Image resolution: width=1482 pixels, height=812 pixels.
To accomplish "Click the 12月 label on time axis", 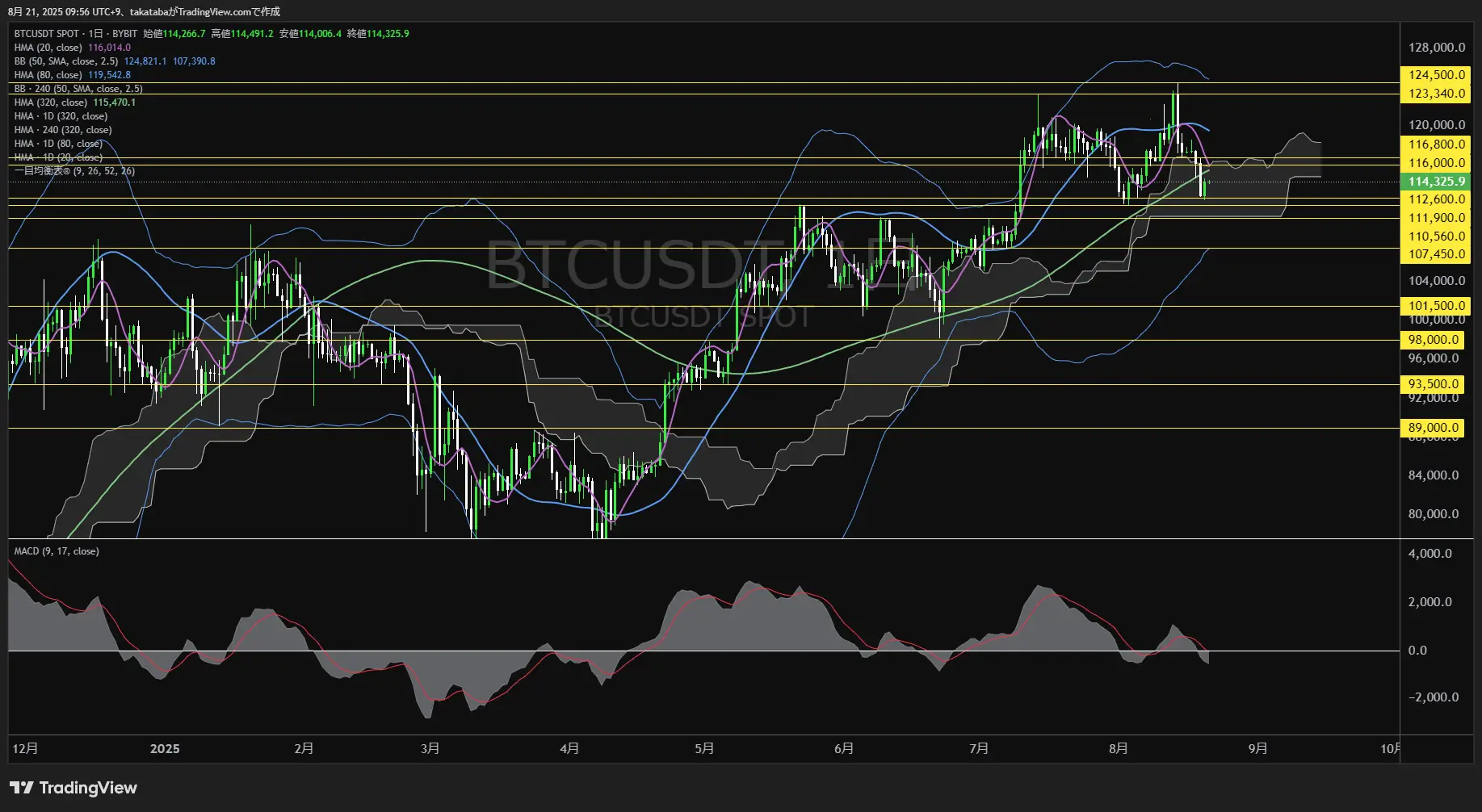I will pyautogui.click(x=25, y=749).
